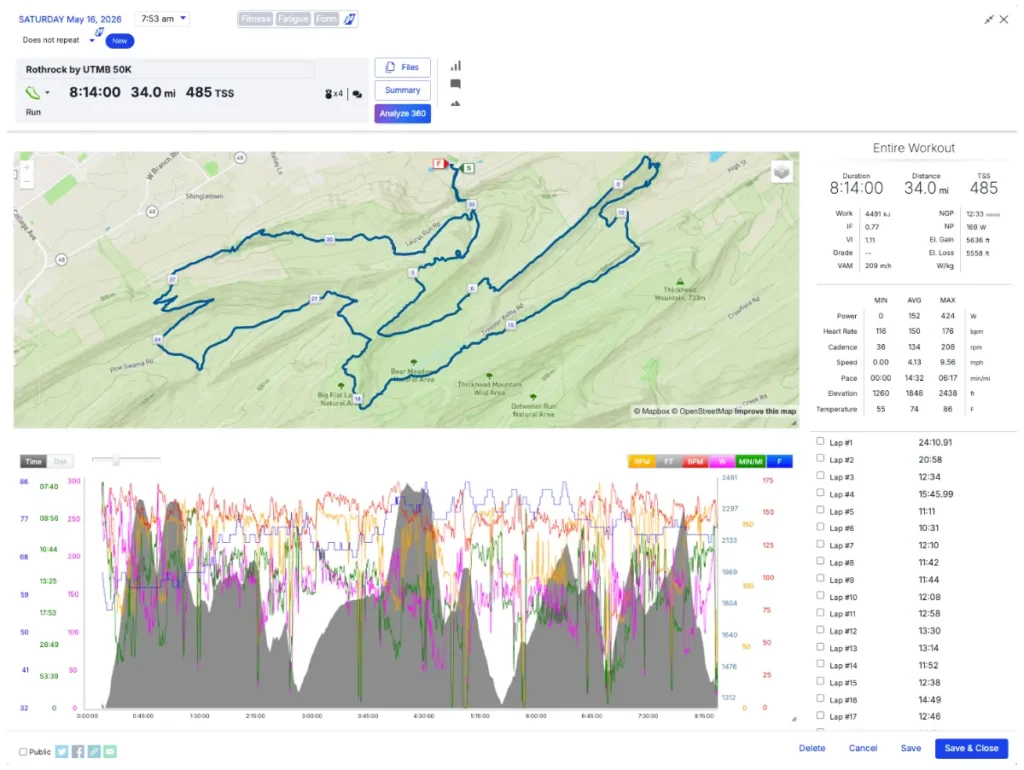Open the chat bubbles icon in workout header
The image size is (1024, 770).
point(357,94)
